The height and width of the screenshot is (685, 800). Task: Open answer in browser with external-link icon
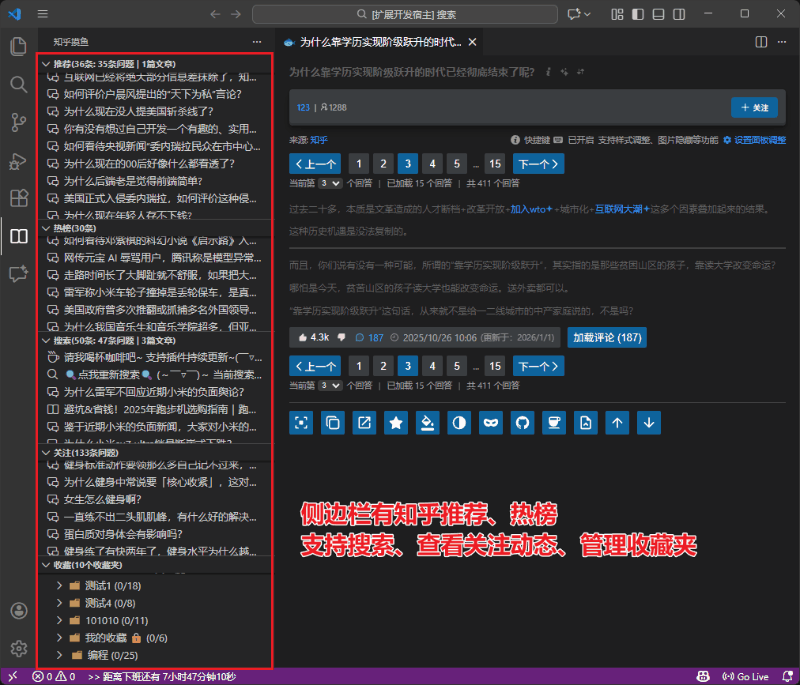tap(362, 423)
